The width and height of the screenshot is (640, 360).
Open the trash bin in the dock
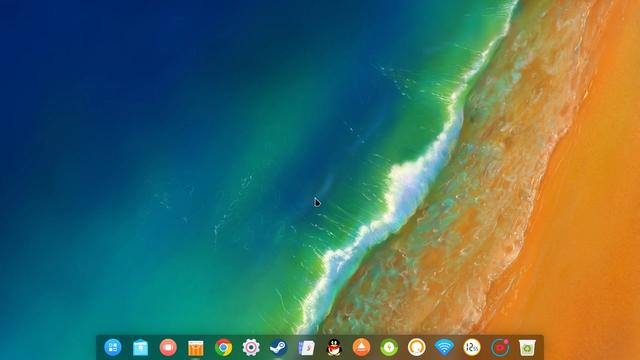pos(527,348)
